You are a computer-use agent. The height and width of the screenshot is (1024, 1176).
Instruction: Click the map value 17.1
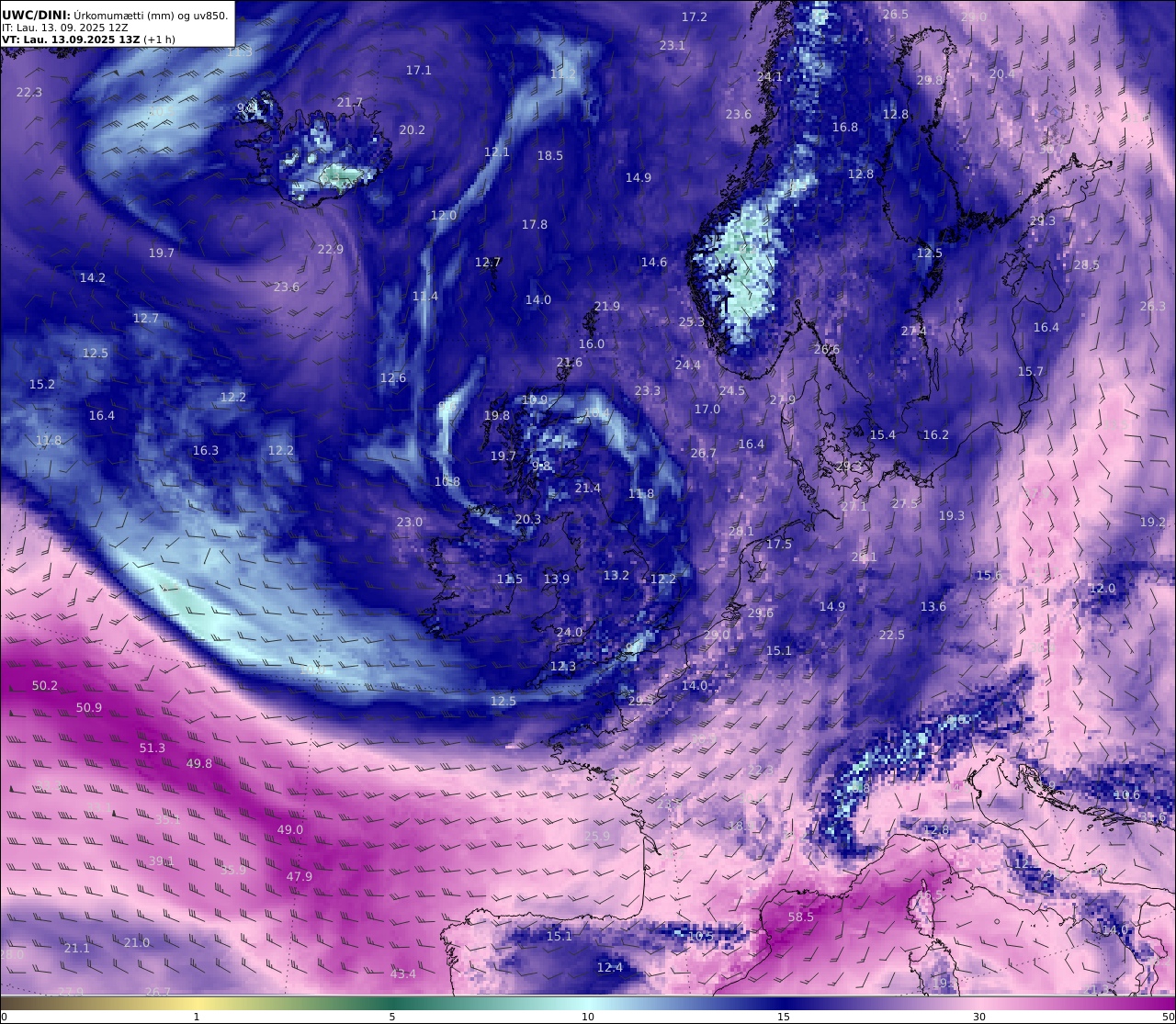coord(419,70)
